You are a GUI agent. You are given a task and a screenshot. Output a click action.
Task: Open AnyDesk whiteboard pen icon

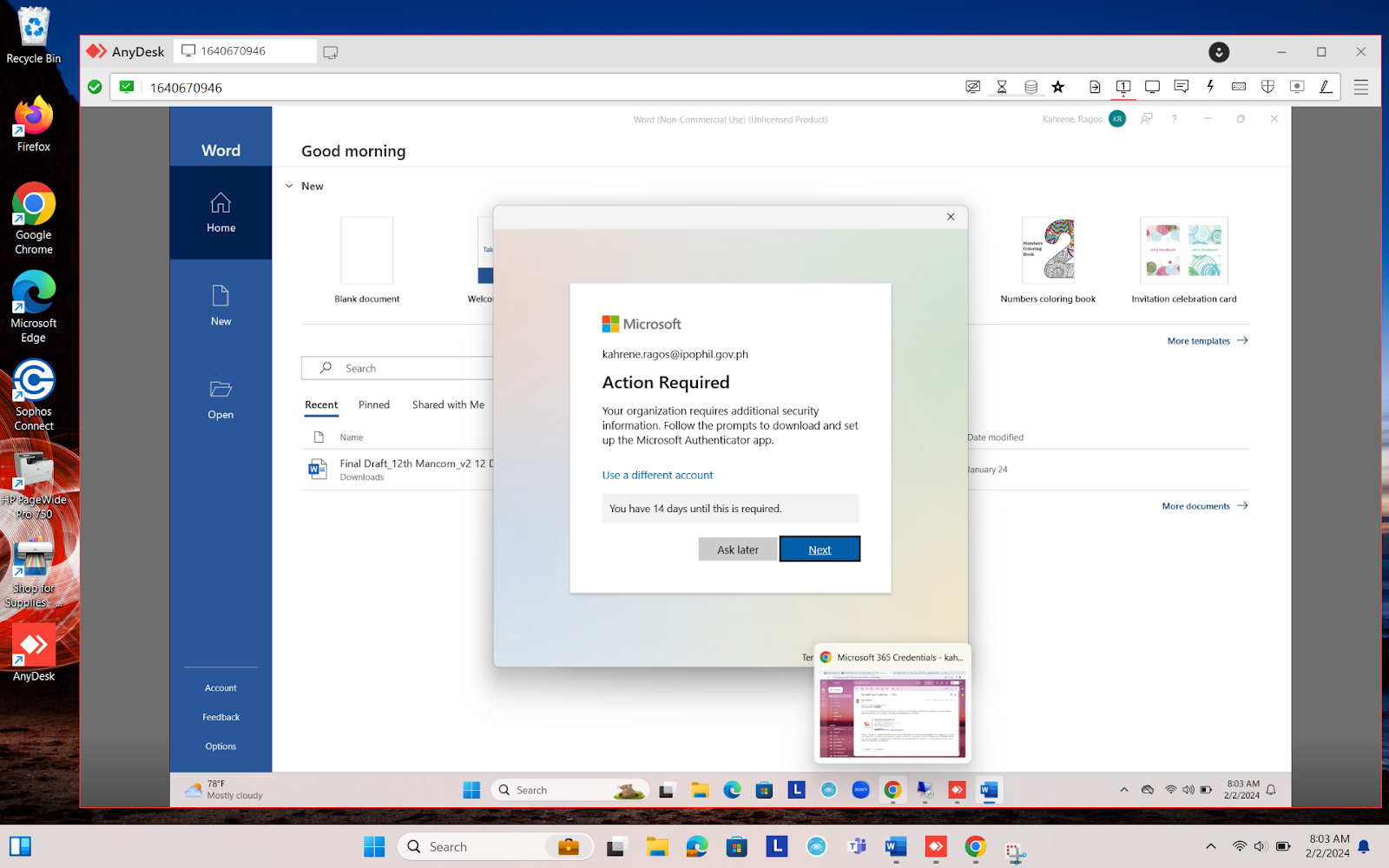coord(1326,87)
